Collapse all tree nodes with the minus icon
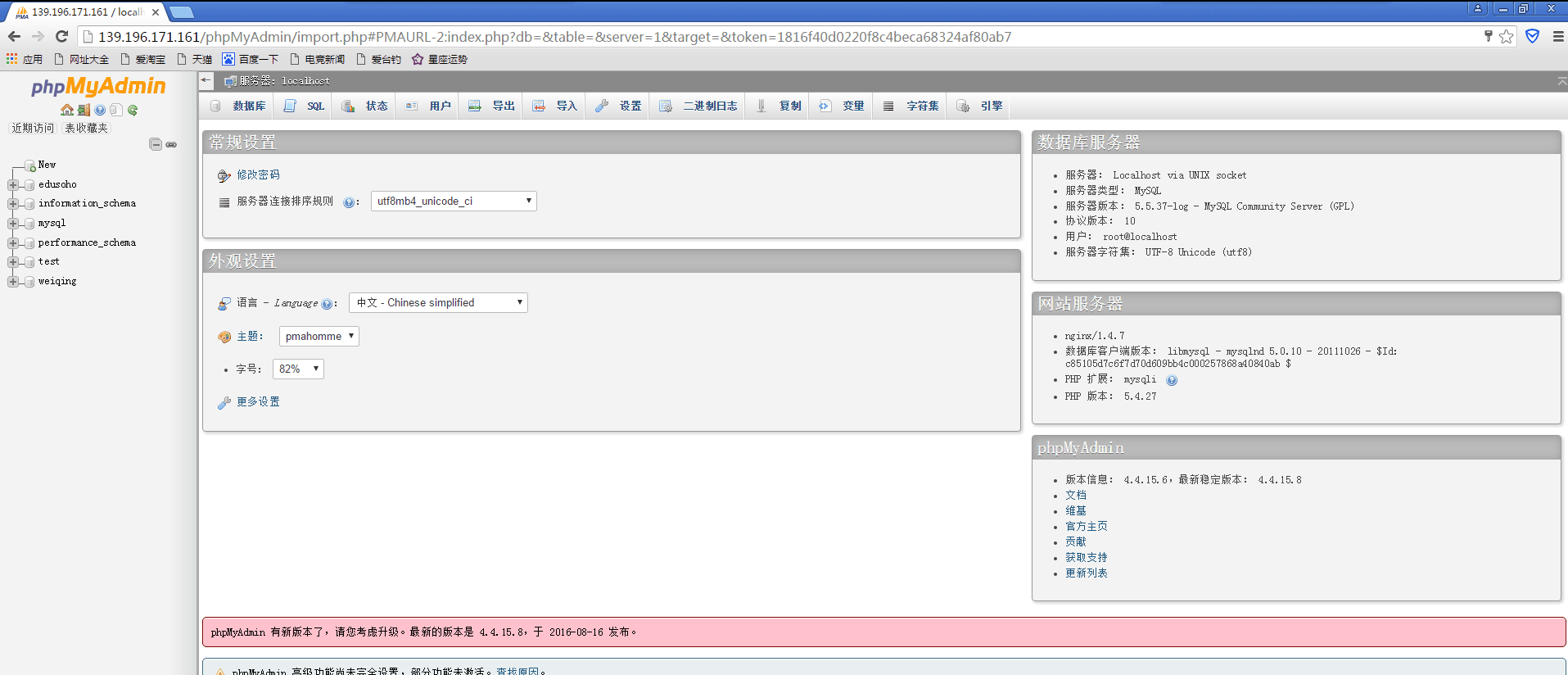Image resolution: width=1568 pixels, height=675 pixels. click(x=156, y=144)
